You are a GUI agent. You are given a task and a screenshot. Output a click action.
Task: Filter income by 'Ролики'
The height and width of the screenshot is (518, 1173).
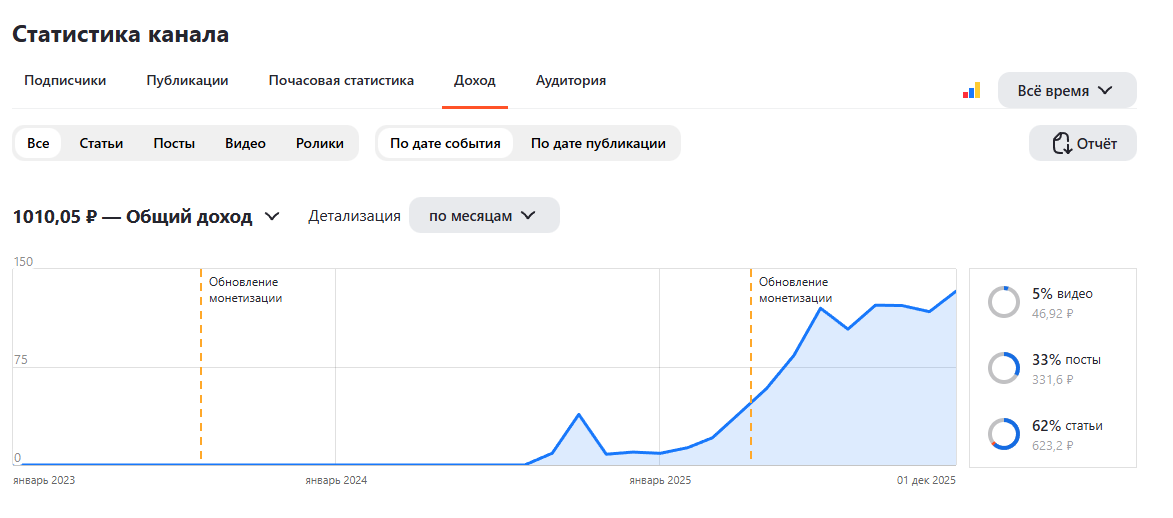coord(319,143)
